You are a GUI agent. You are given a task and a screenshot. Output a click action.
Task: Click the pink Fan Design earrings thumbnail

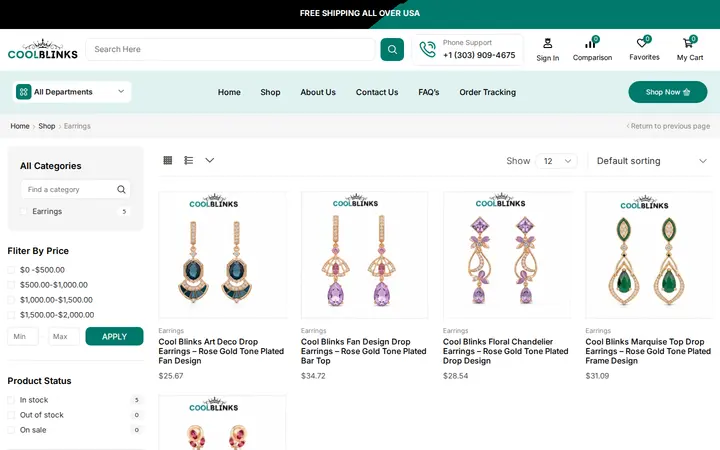pos(365,255)
